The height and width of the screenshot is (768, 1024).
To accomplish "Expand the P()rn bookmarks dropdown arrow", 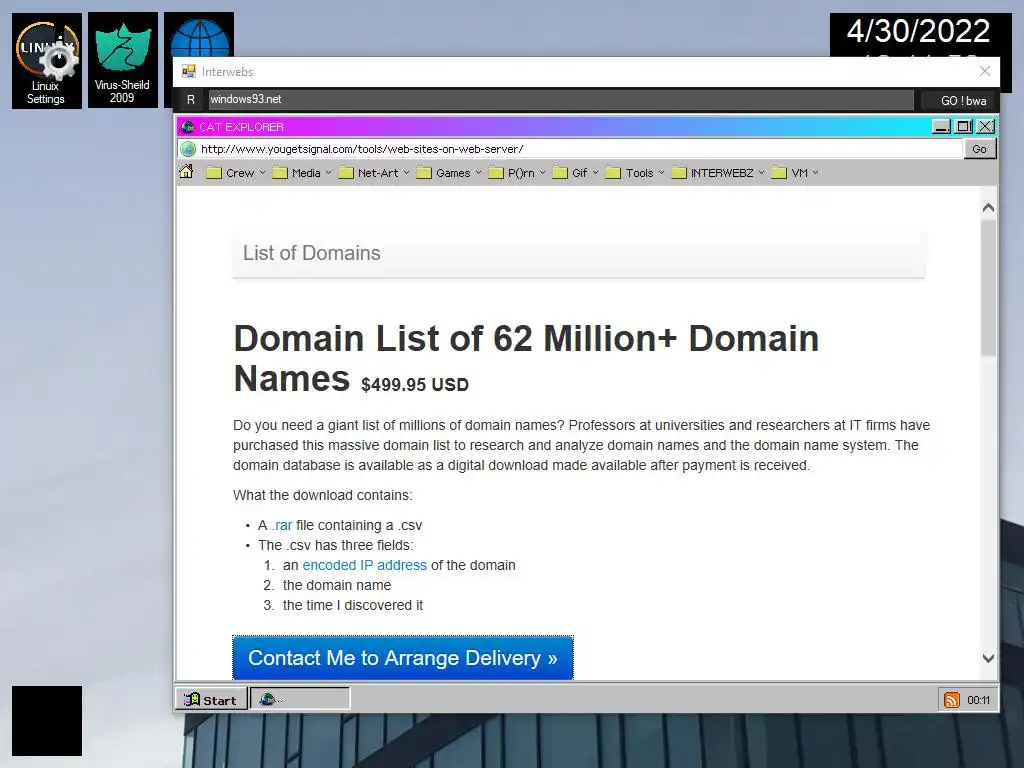I will point(542,173).
